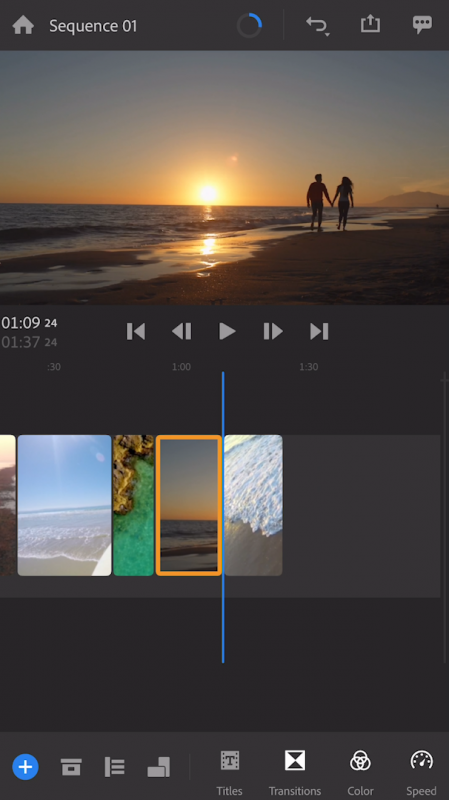Screen dimensions: 449x800
Task: Open the project assets bin icon
Action: (71, 767)
